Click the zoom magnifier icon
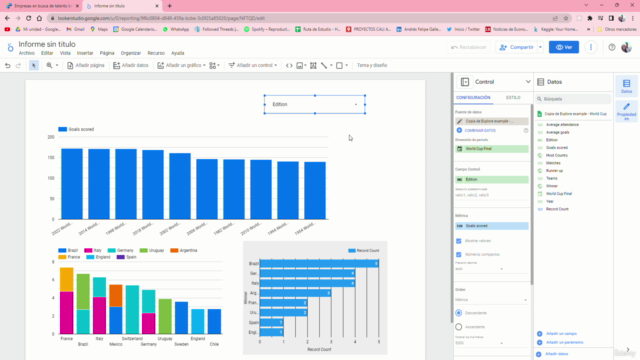The width and height of the screenshot is (640, 360). [49, 65]
